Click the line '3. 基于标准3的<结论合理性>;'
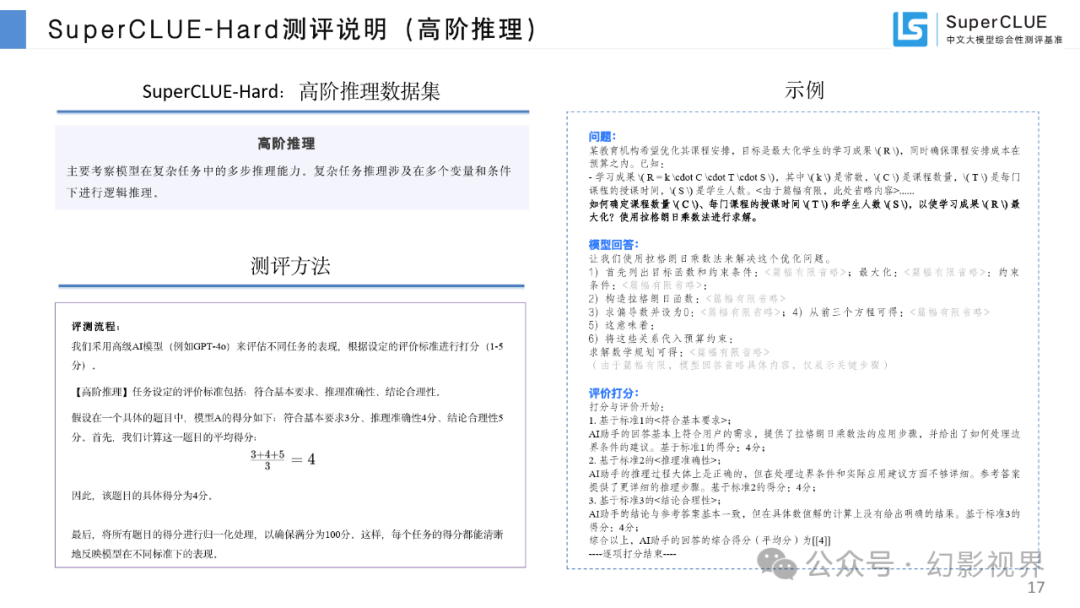Viewport: 1080px width, 608px height. [655, 500]
